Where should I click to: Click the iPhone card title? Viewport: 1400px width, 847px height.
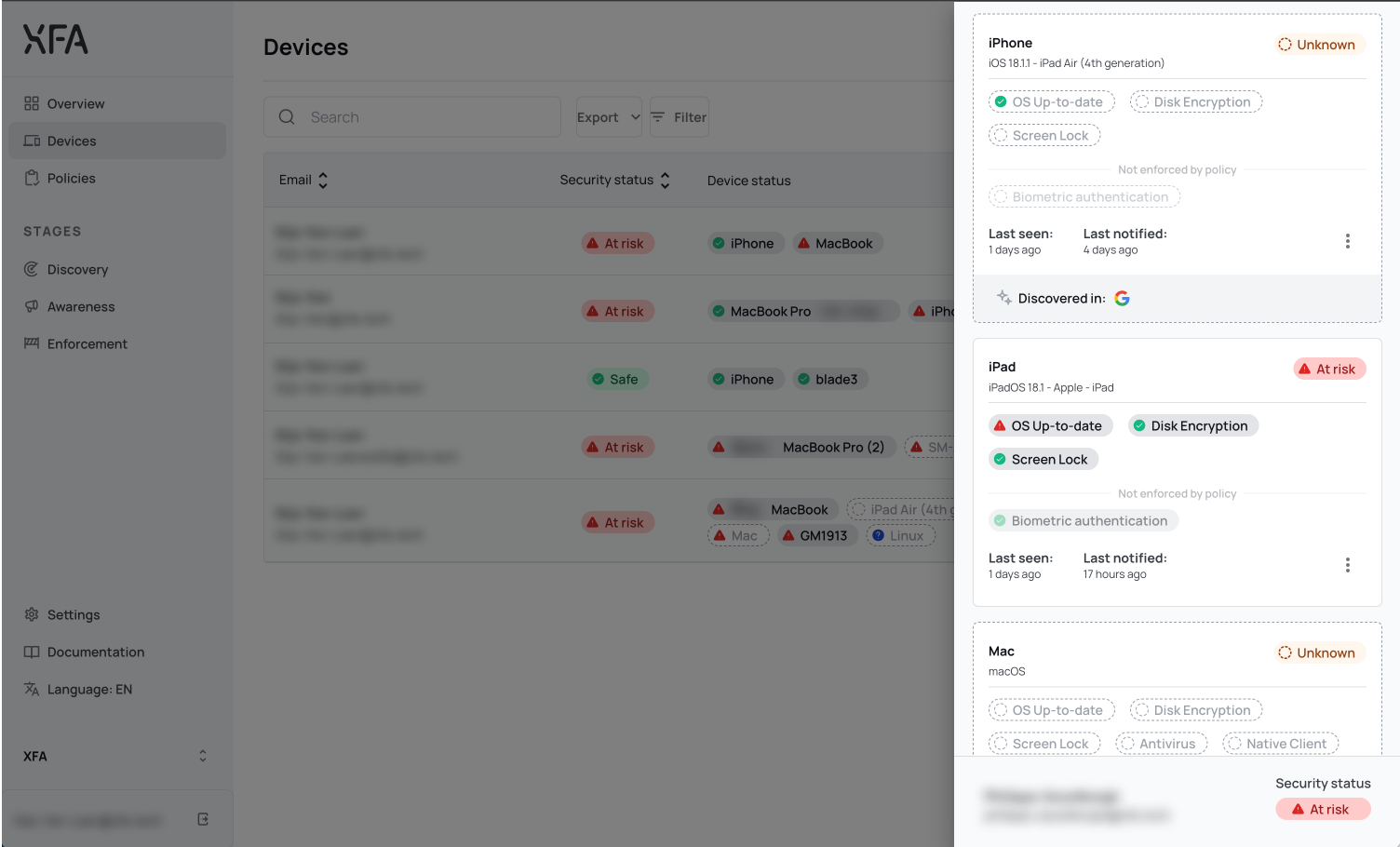pos(1010,43)
